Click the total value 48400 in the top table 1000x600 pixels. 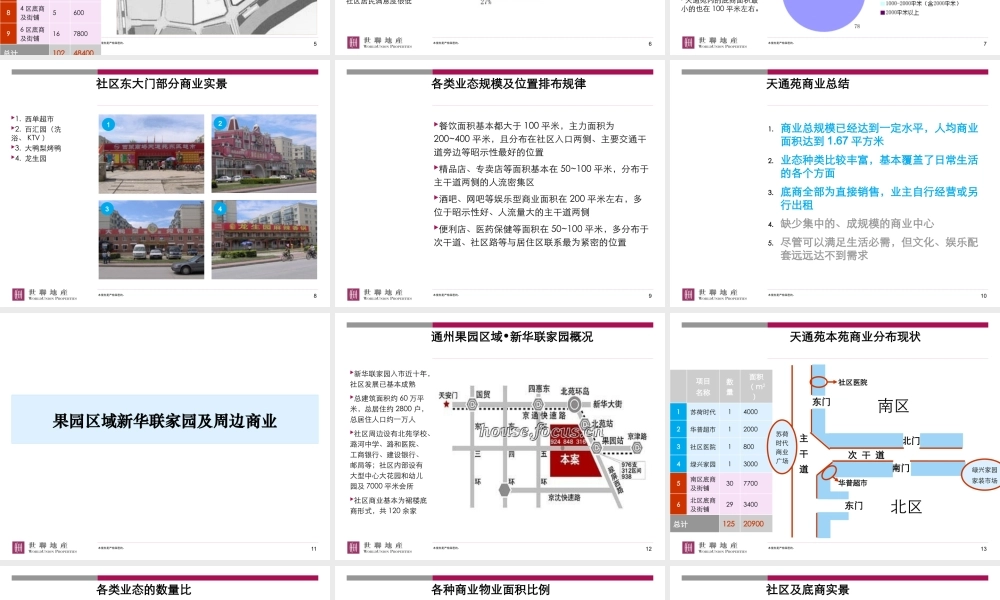84,53
